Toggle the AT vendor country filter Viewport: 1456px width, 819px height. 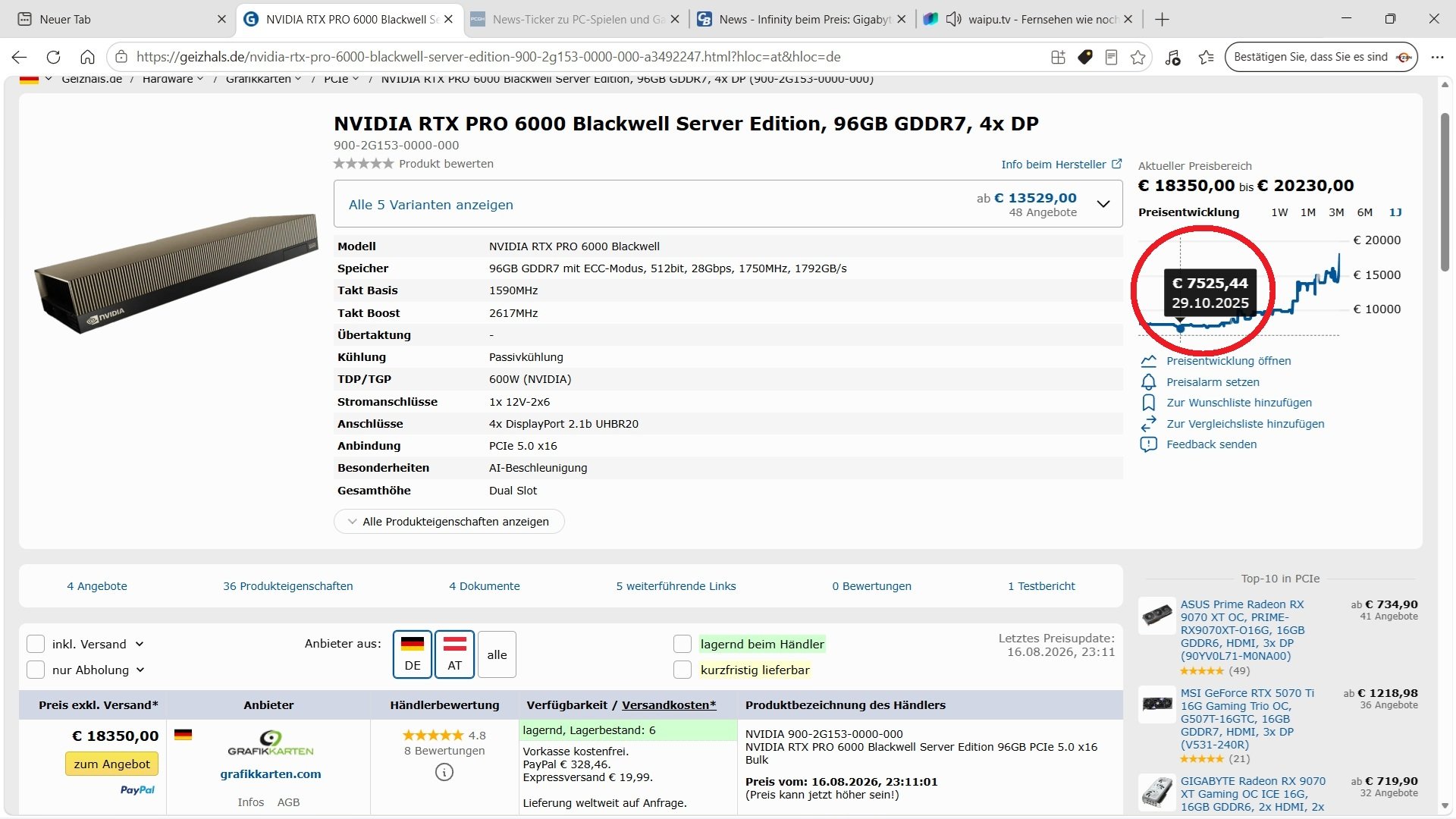[x=455, y=654]
